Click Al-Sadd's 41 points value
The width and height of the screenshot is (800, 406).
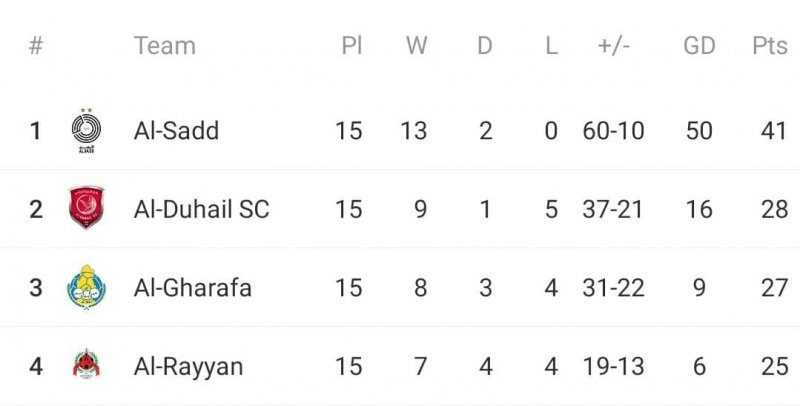coord(774,131)
